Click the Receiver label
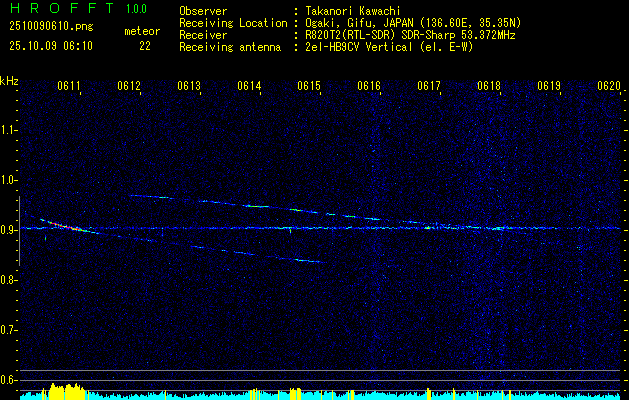Screen dimensions: 629x400 pos(203,35)
